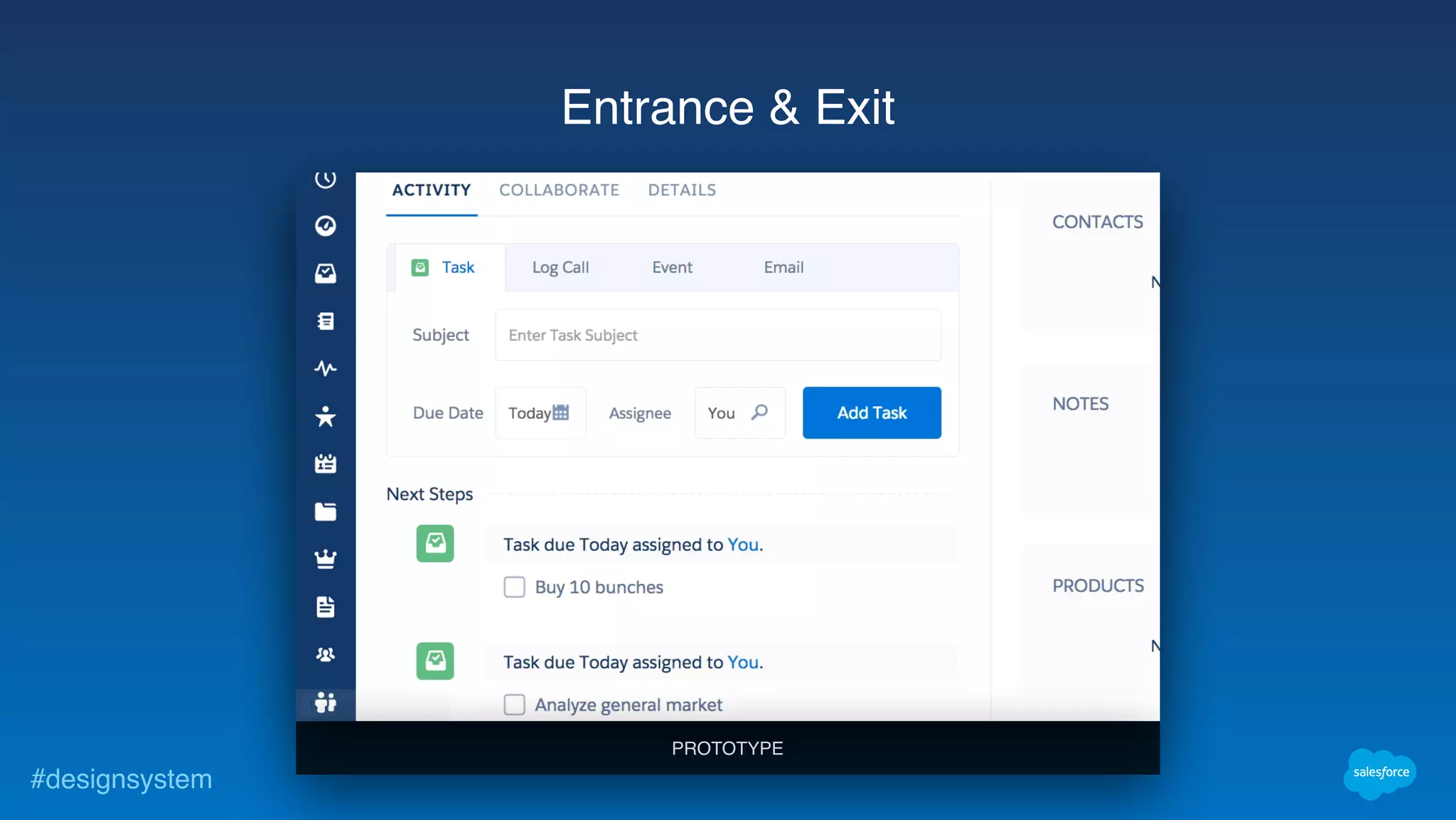Open the leads star-person icon in sidebar
This screenshot has width=1456, height=820.
click(x=326, y=416)
